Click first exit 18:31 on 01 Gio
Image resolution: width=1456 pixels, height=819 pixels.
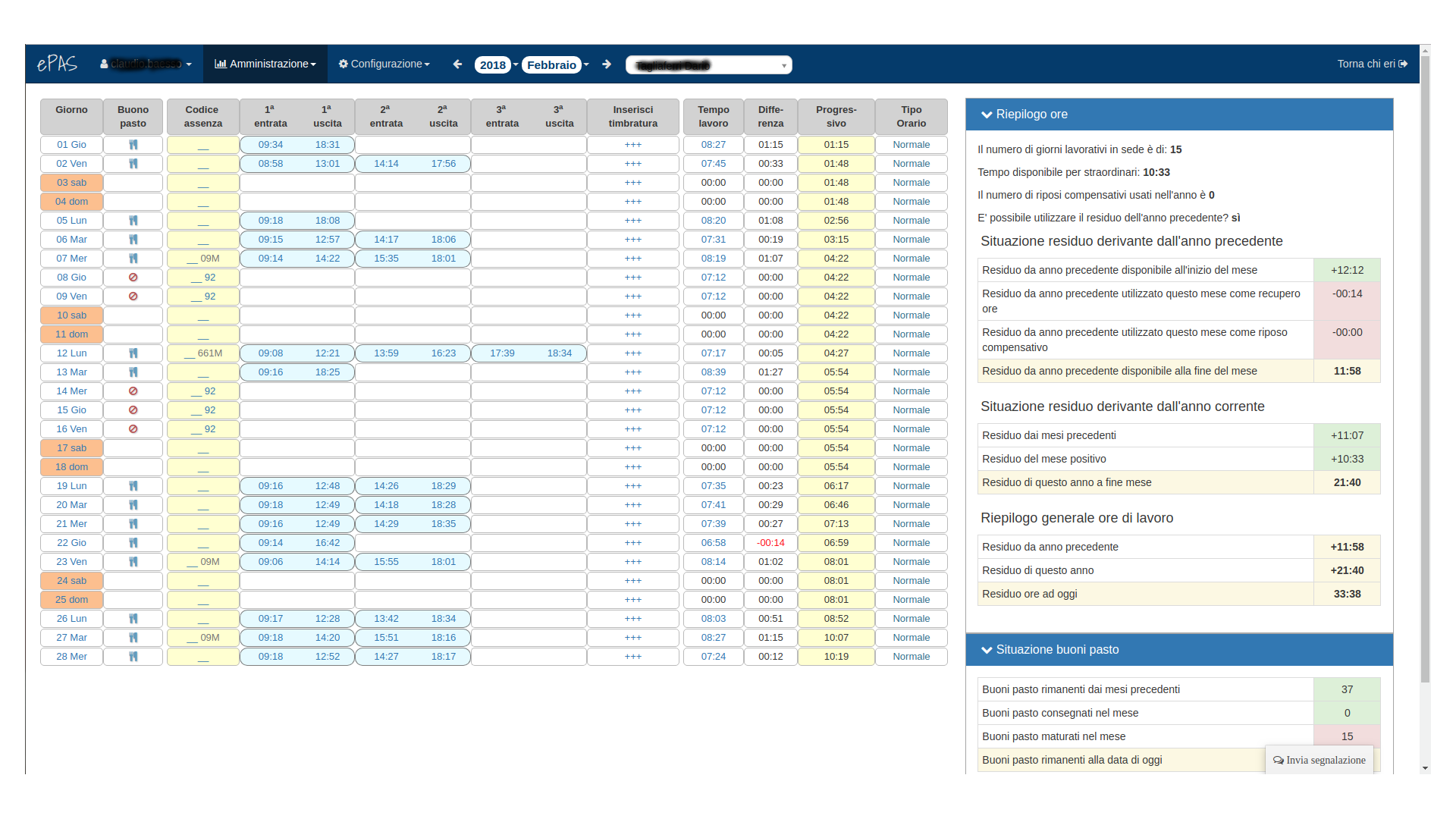pos(328,145)
